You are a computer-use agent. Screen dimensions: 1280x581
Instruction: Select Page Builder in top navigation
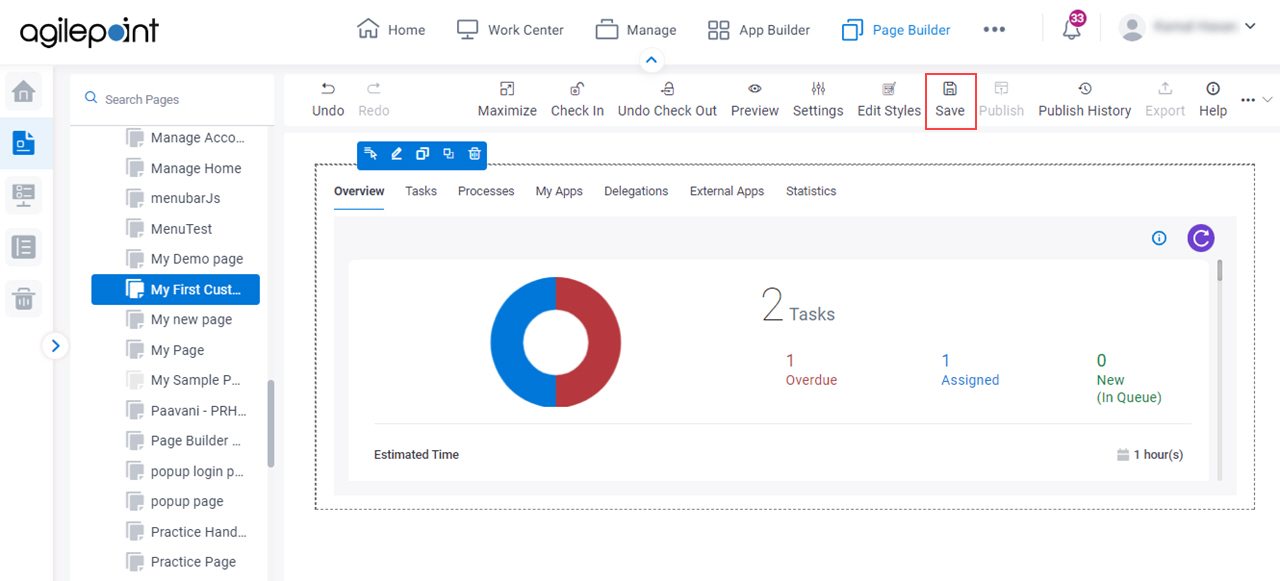[896, 30]
